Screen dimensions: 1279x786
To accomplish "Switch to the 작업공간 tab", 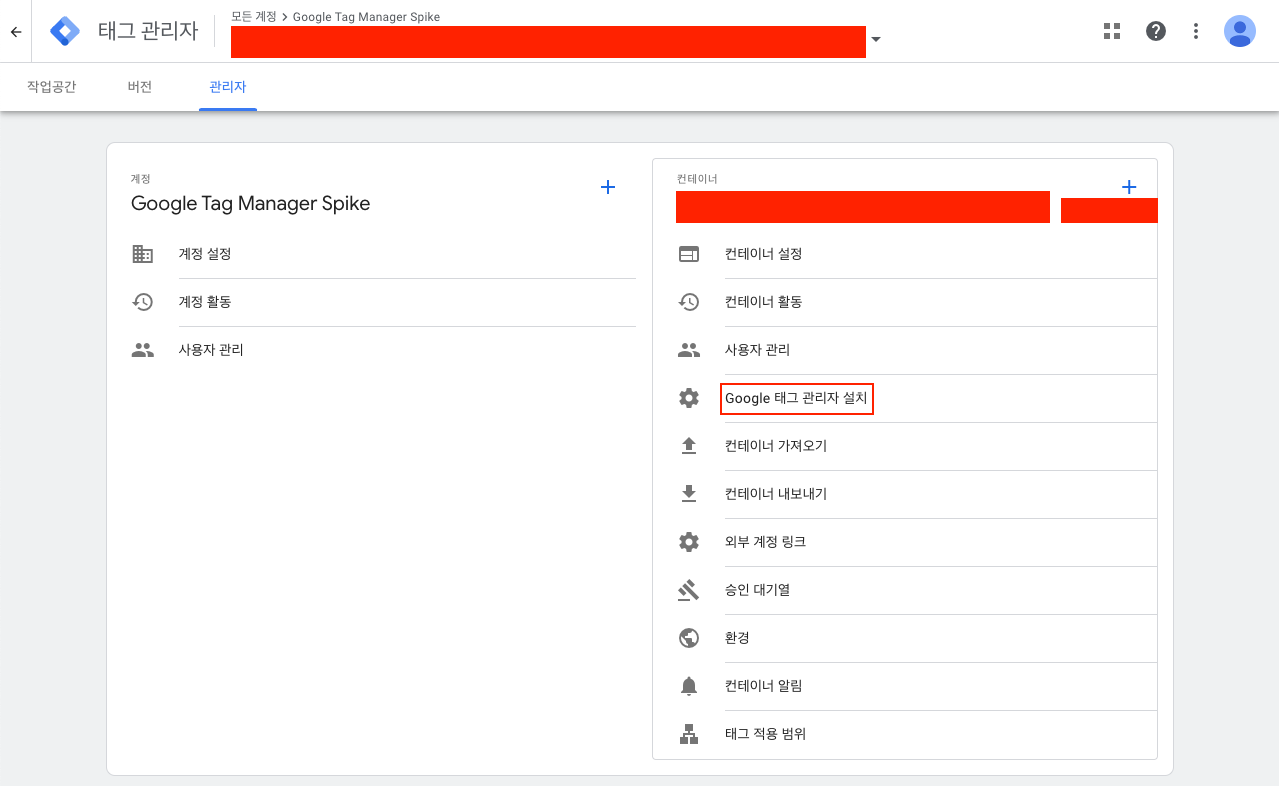I will [52, 87].
